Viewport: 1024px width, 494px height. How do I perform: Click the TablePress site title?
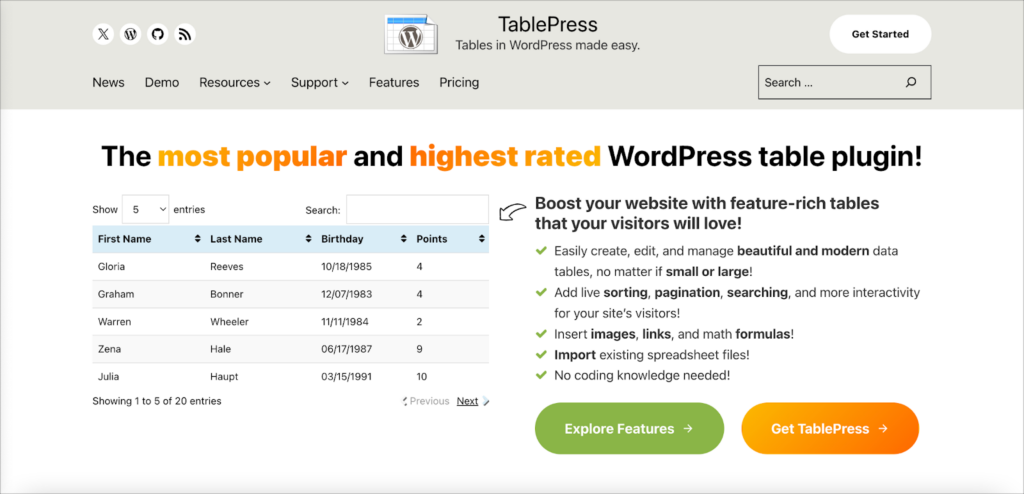click(548, 25)
